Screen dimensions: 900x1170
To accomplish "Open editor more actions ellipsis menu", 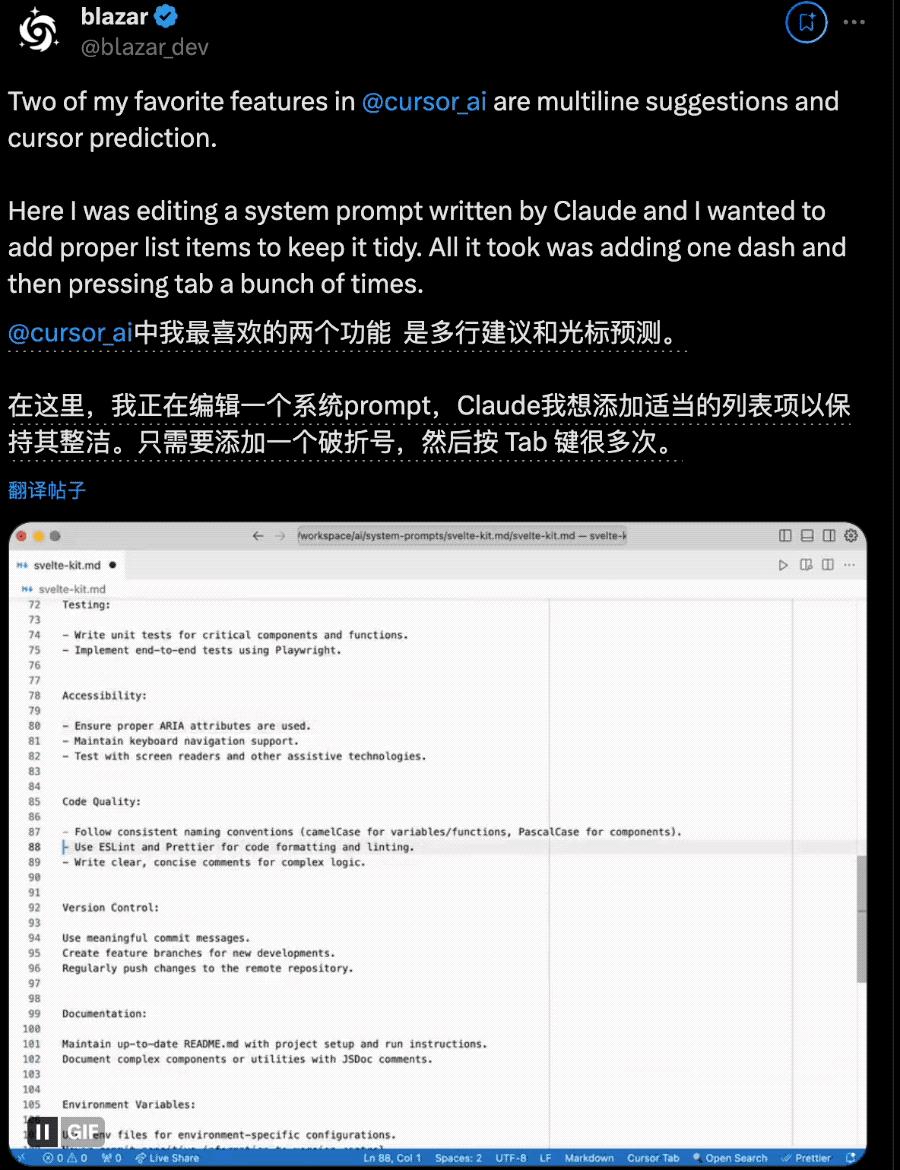I will pyautogui.click(x=849, y=565).
